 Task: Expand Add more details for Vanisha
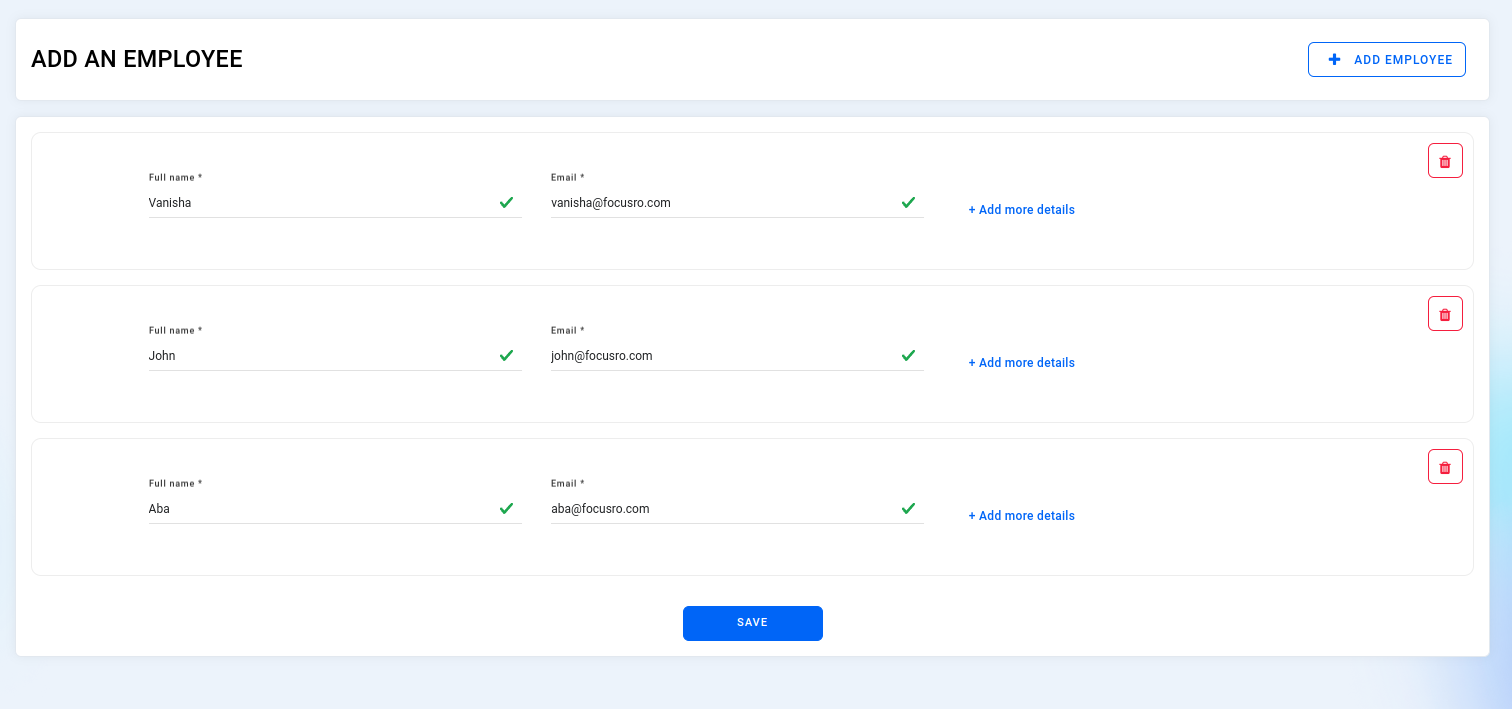tap(1021, 210)
